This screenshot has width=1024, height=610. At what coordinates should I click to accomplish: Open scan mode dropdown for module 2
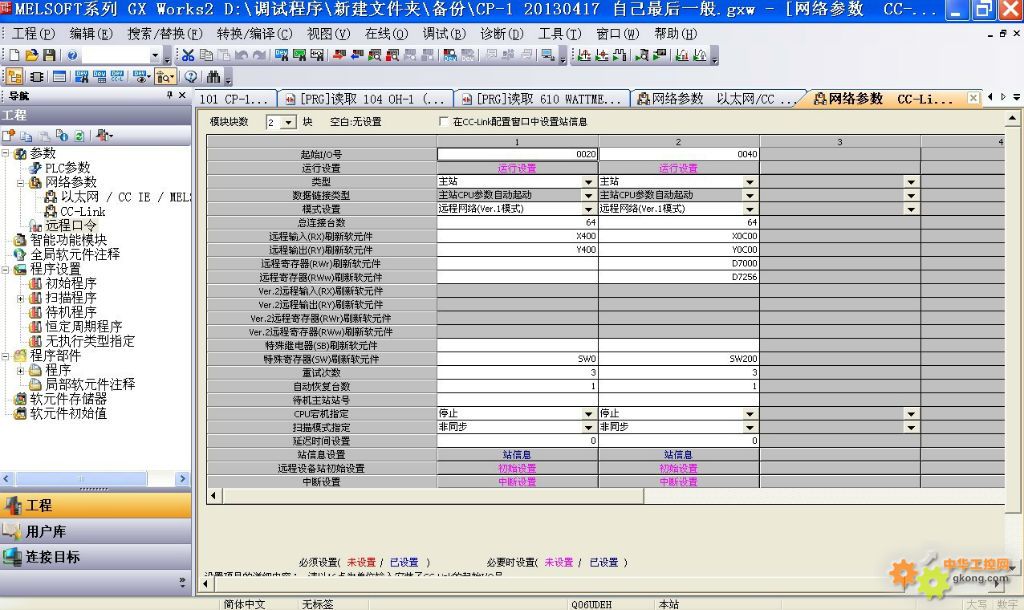click(750, 427)
